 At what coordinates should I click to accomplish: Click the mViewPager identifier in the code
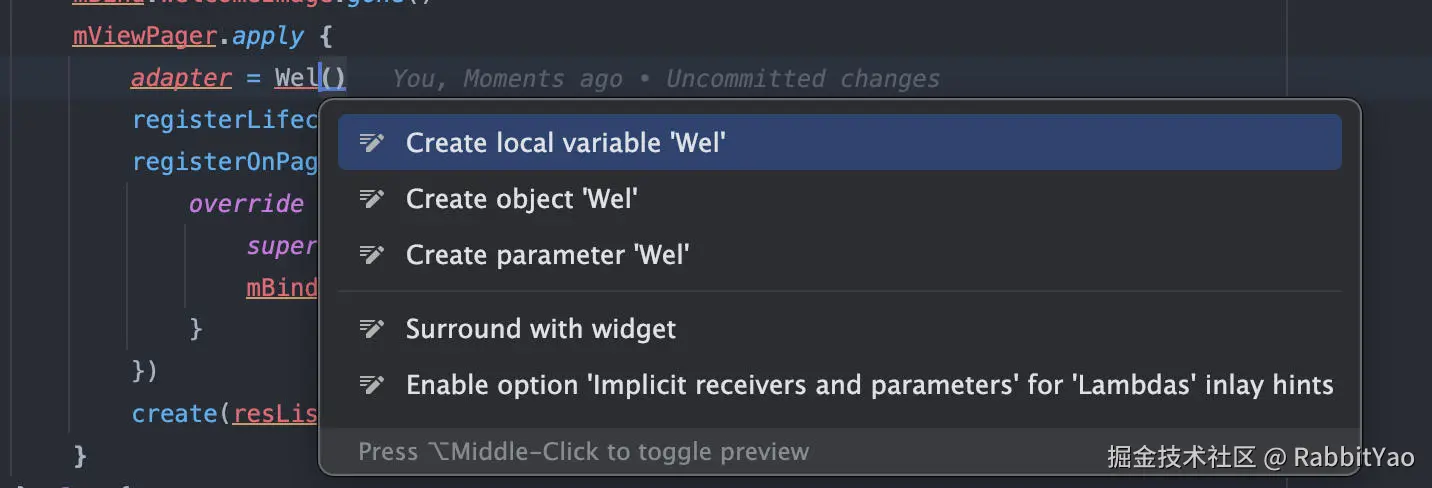pos(144,37)
